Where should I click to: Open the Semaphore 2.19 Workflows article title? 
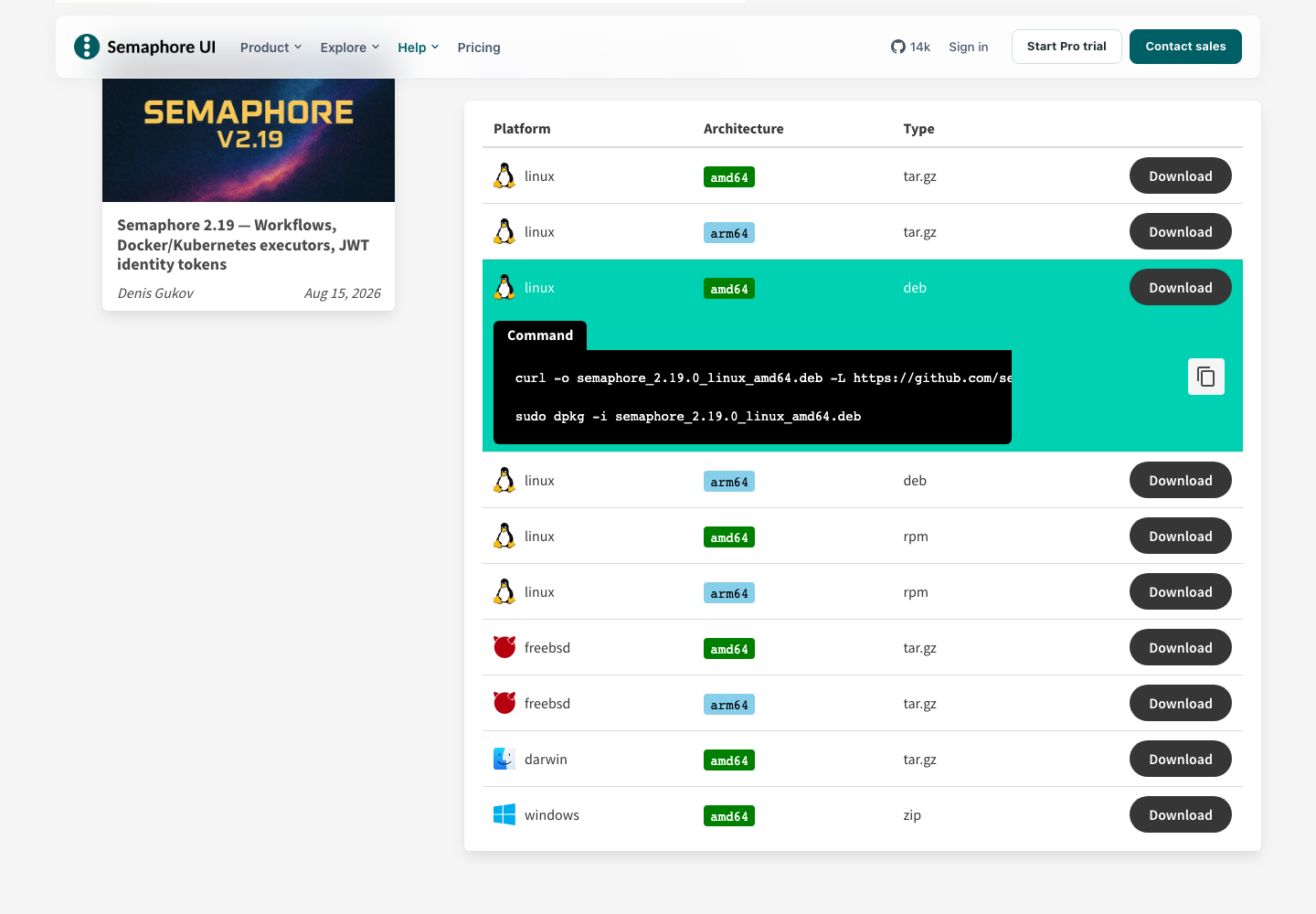click(x=243, y=245)
